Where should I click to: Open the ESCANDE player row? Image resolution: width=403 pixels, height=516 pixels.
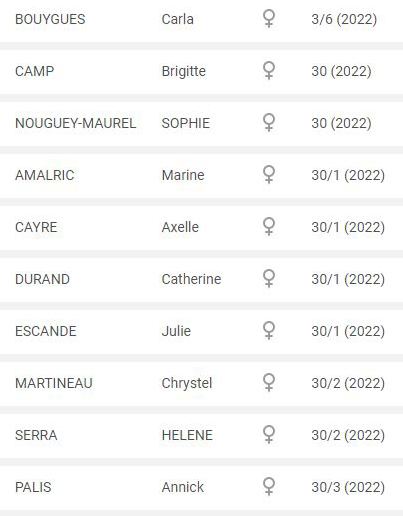coord(201,331)
